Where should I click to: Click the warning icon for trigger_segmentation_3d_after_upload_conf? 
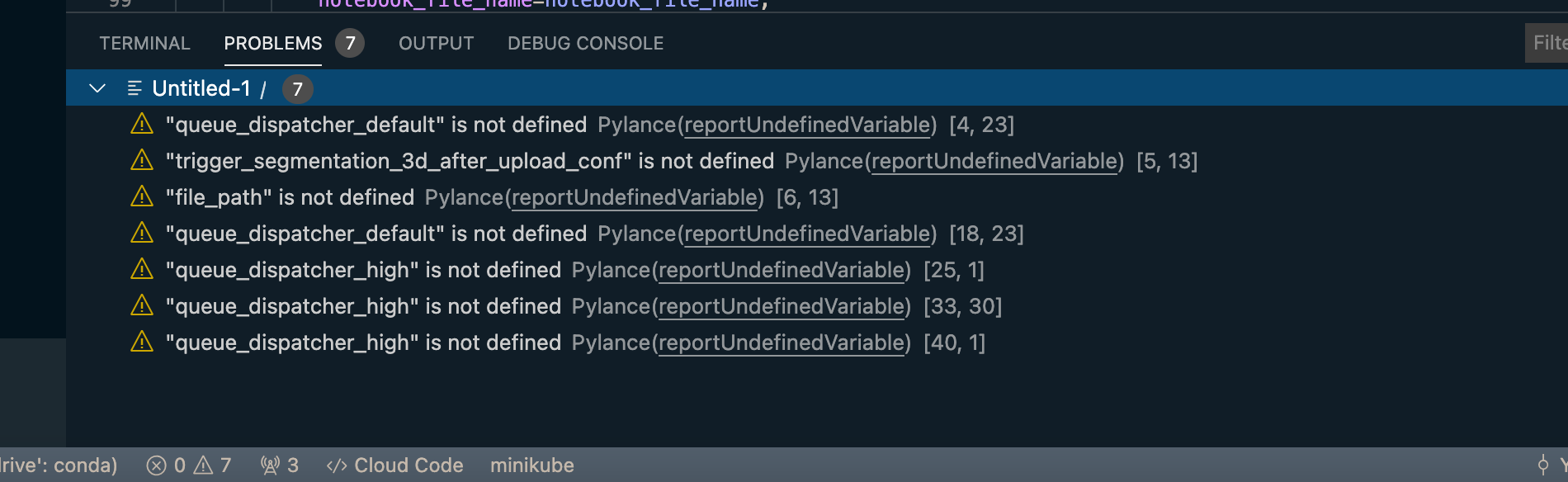tap(144, 161)
